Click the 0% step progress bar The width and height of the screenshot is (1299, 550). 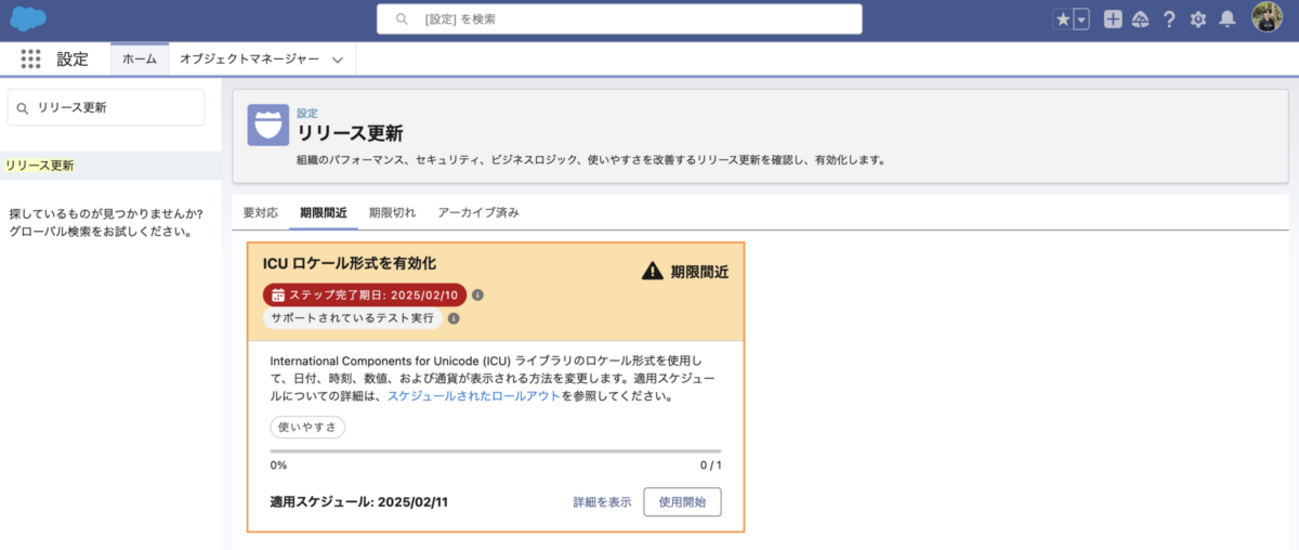click(x=495, y=452)
